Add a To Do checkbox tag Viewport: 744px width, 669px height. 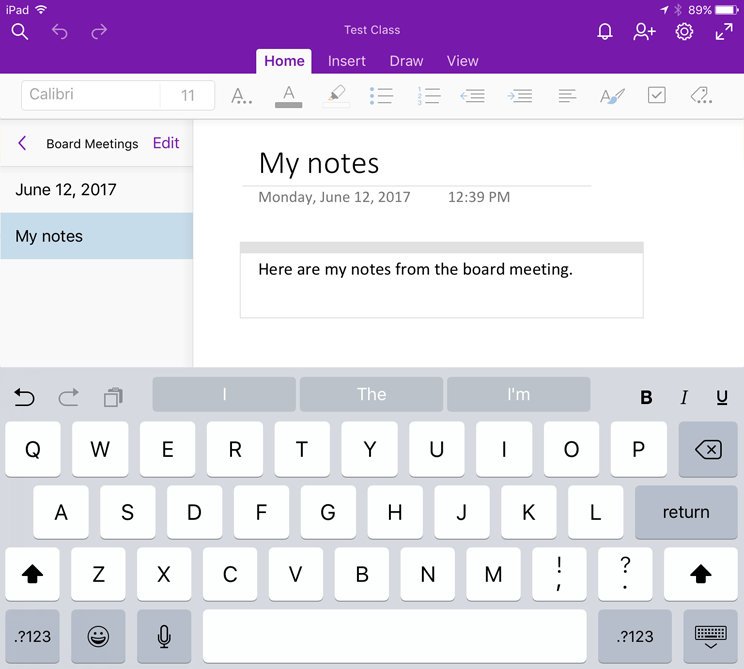657,95
